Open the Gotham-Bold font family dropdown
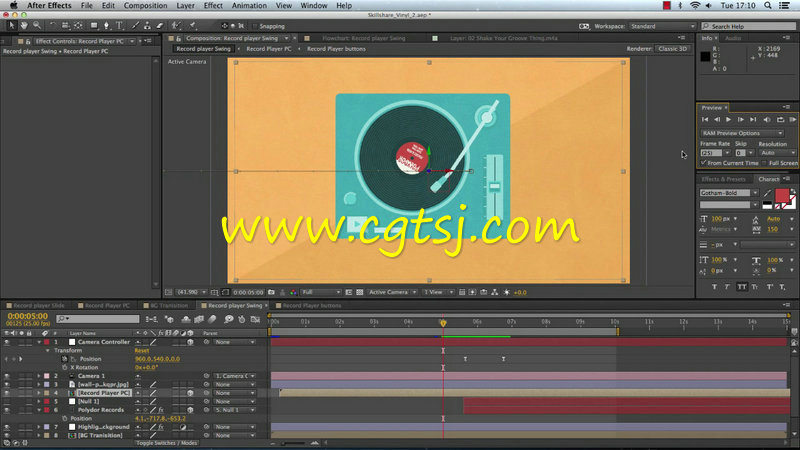The width and height of the screenshot is (800, 450). [729, 193]
